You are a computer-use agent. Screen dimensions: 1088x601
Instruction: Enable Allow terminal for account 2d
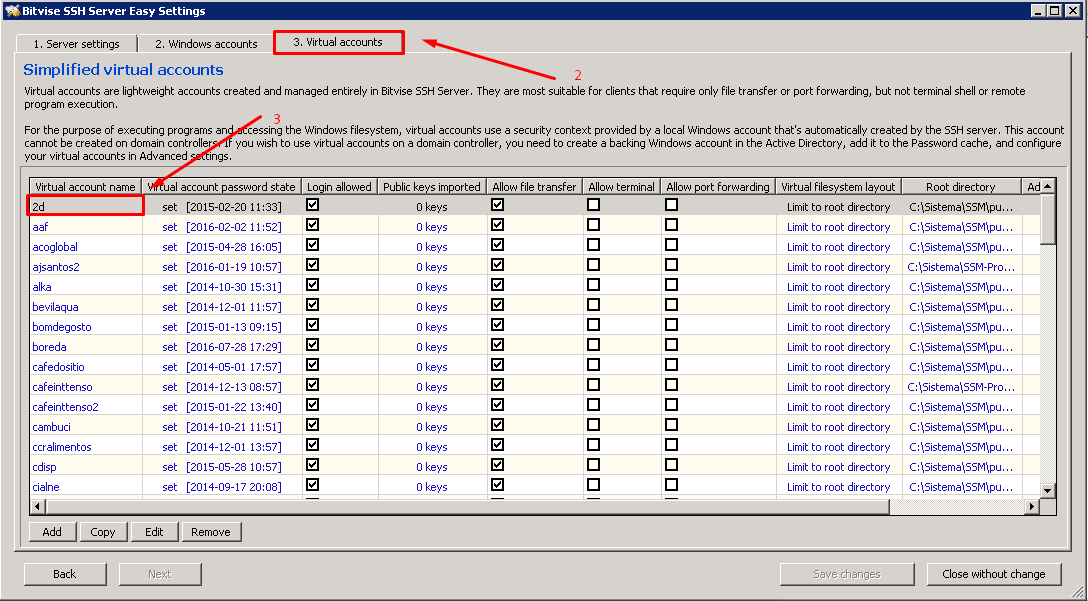point(593,205)
